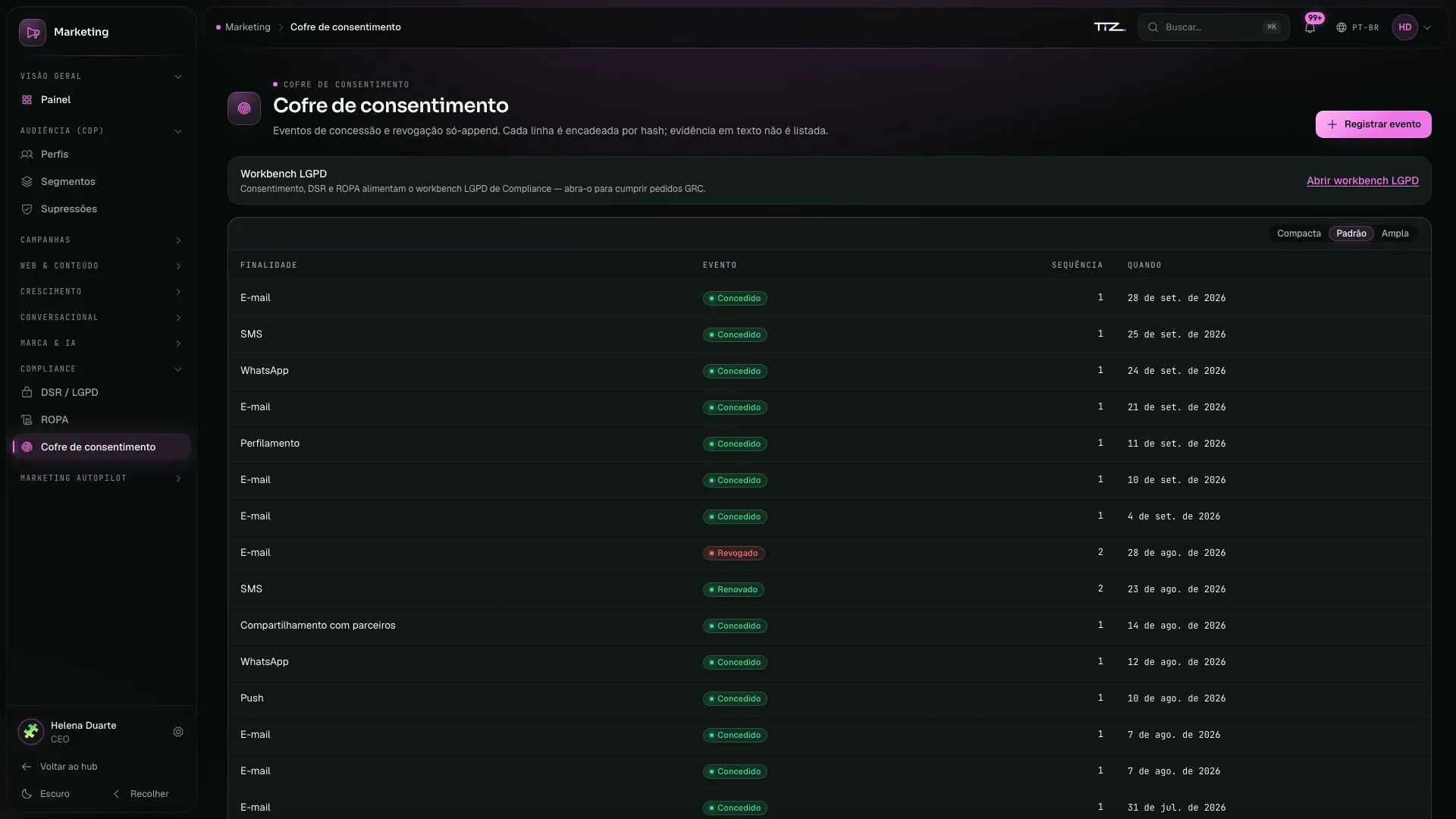The height and width of the screenshot is (819, 1456).
Task: Click the notifications bell icon
Action: coord(1310,27)
